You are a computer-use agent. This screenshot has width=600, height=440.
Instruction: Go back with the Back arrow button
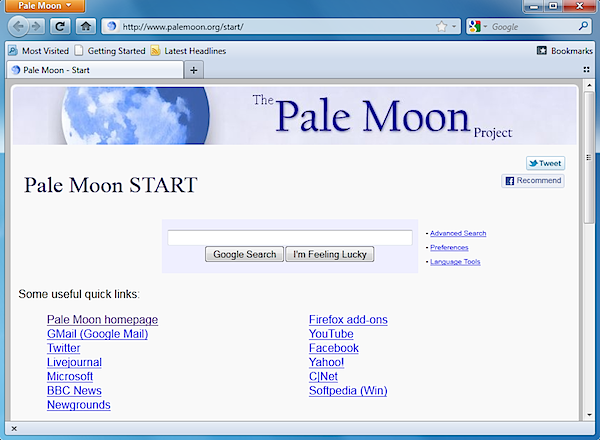coord(18,26)
